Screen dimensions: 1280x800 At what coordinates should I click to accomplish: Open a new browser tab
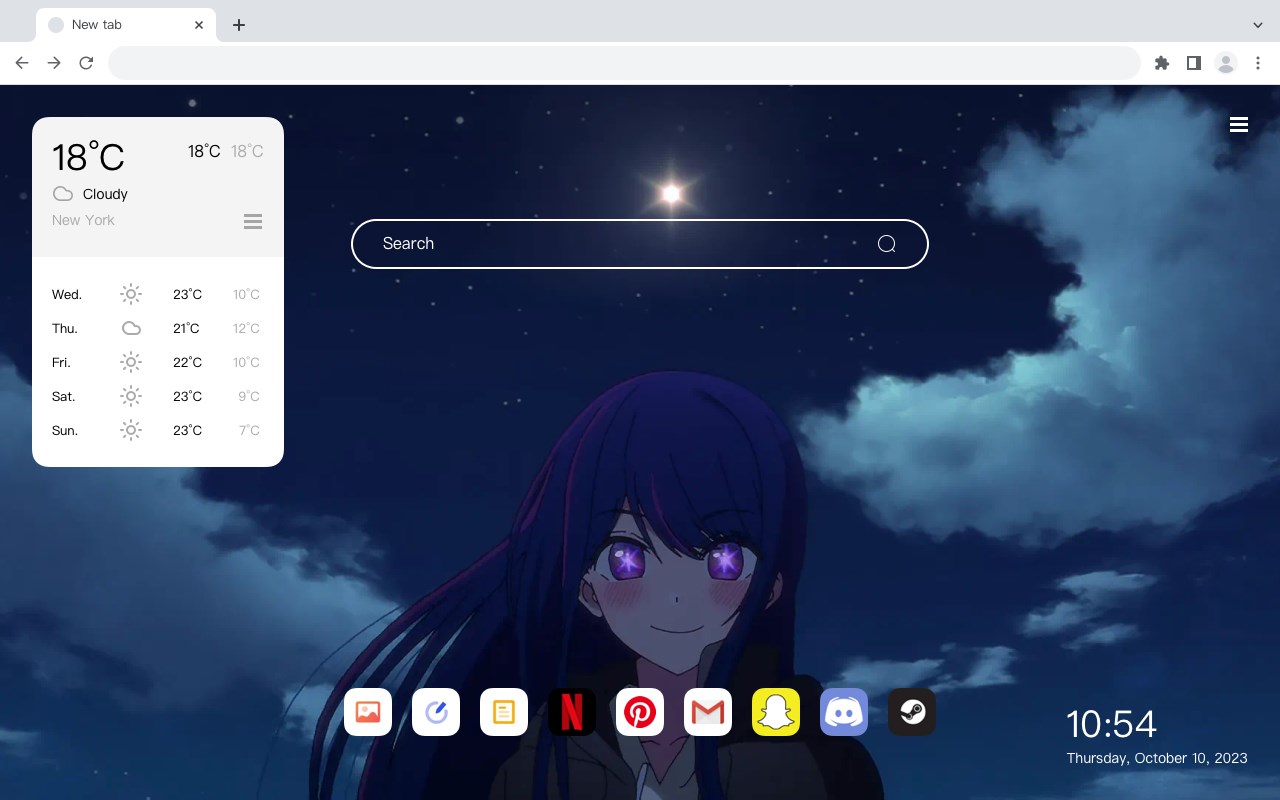(x=238, y=25)
